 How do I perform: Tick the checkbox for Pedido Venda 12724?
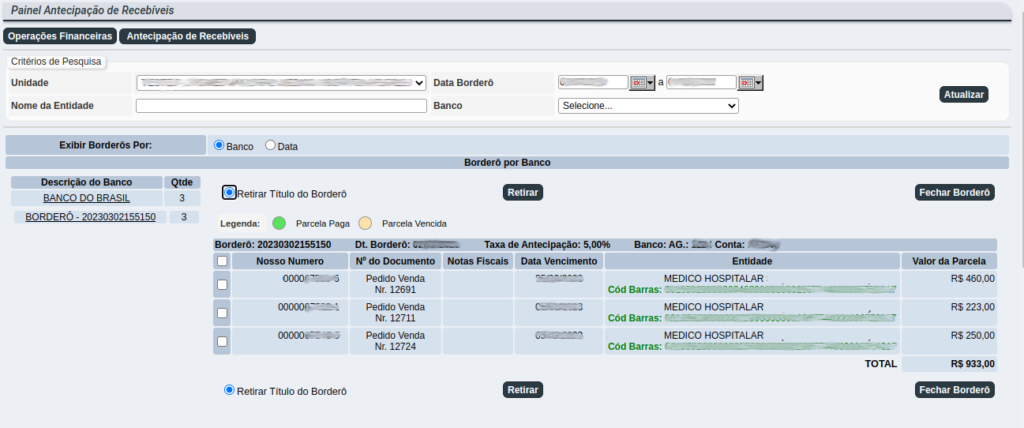click(x=222, y=340)
